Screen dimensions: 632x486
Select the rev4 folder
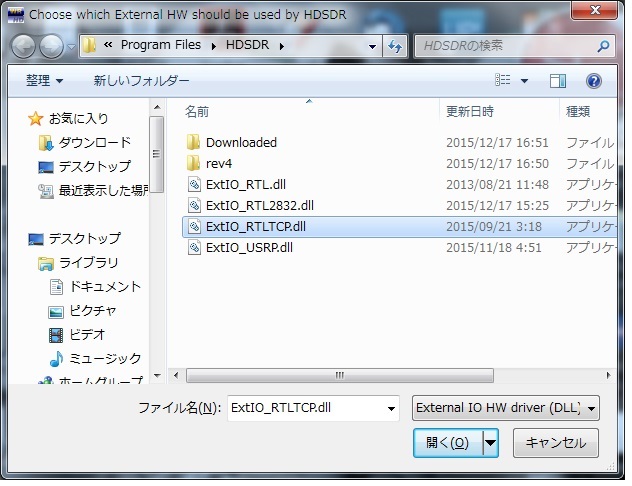[399, 164]
